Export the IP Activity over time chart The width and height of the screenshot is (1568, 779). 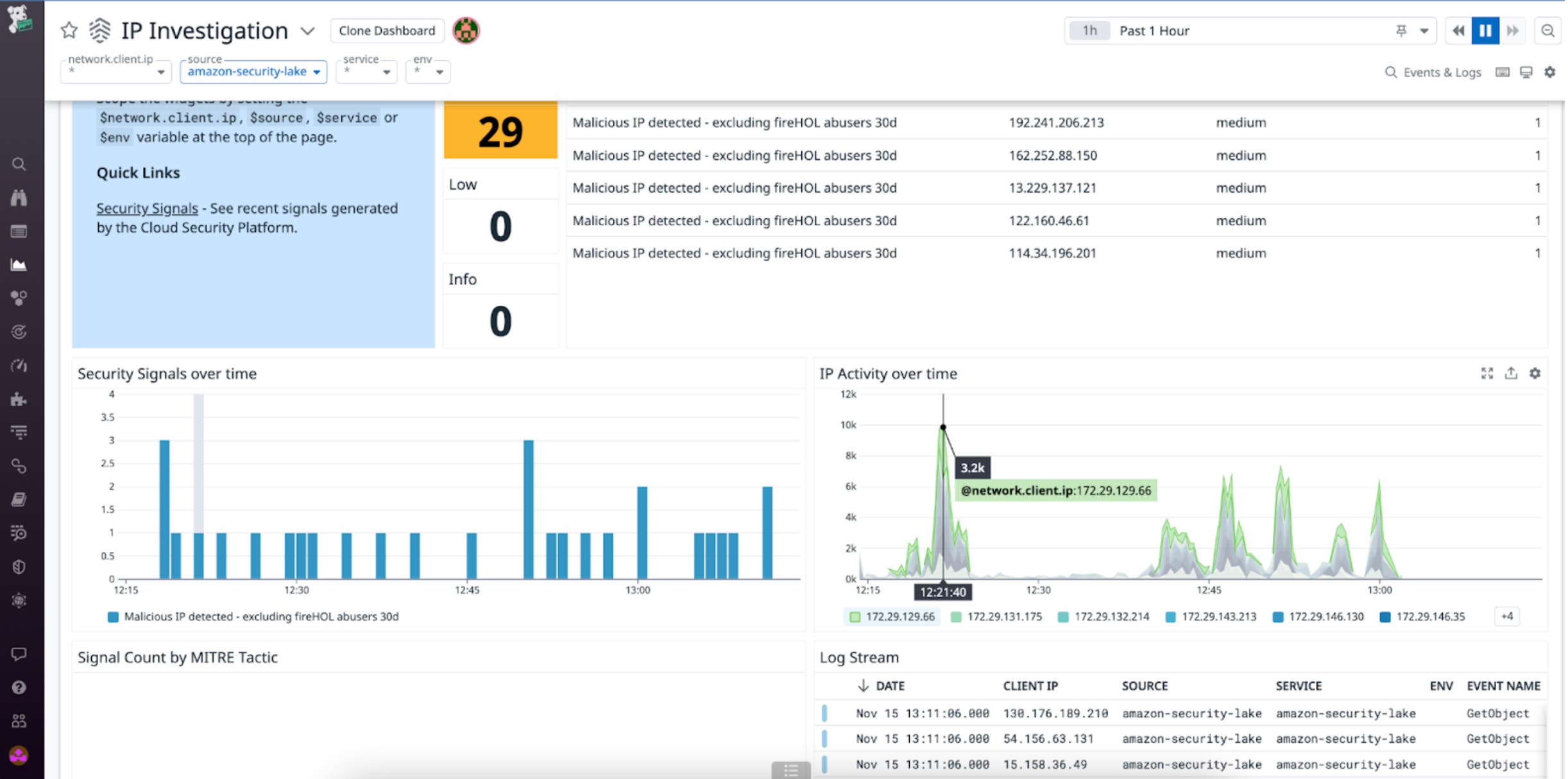1511,373
